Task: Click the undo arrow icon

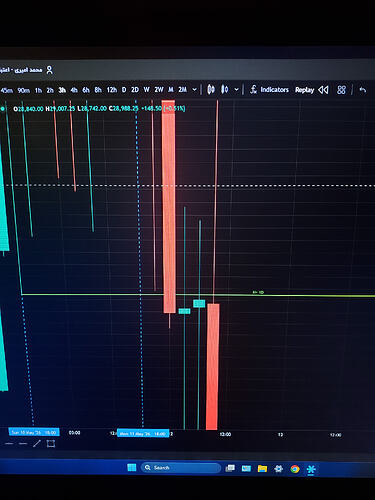Action: (x=363, y=90)
